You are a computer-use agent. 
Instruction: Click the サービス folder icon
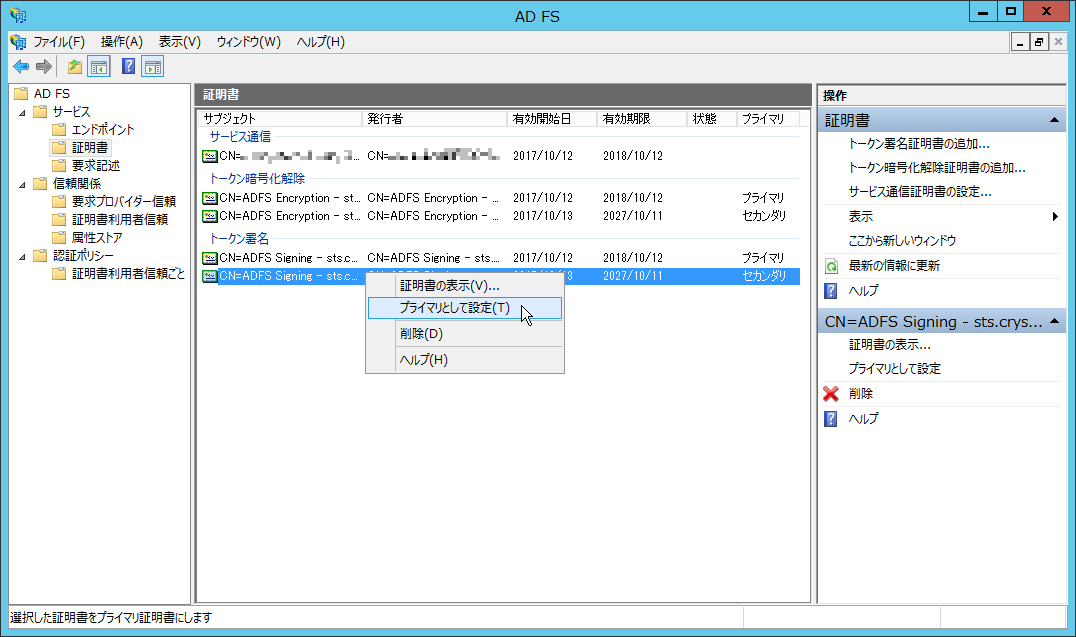click(40, 111)
